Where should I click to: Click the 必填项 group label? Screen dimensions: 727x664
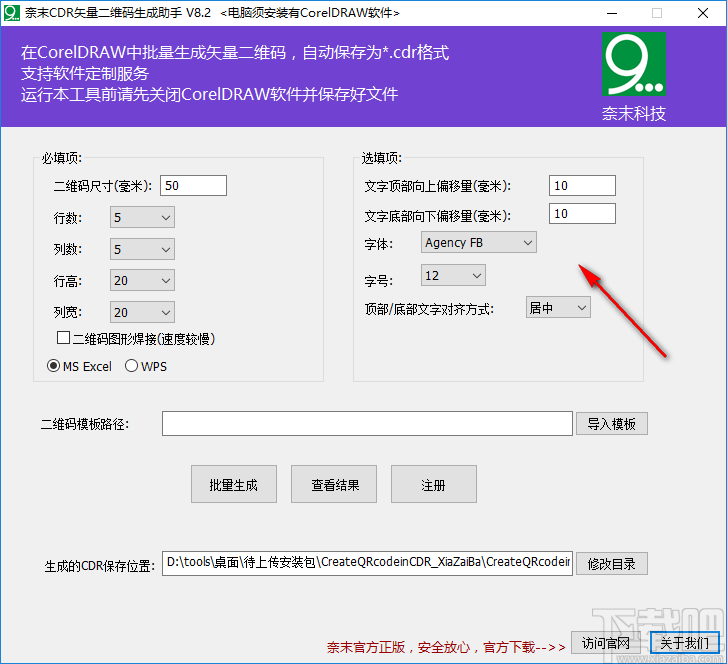click(x=61, y=158)
